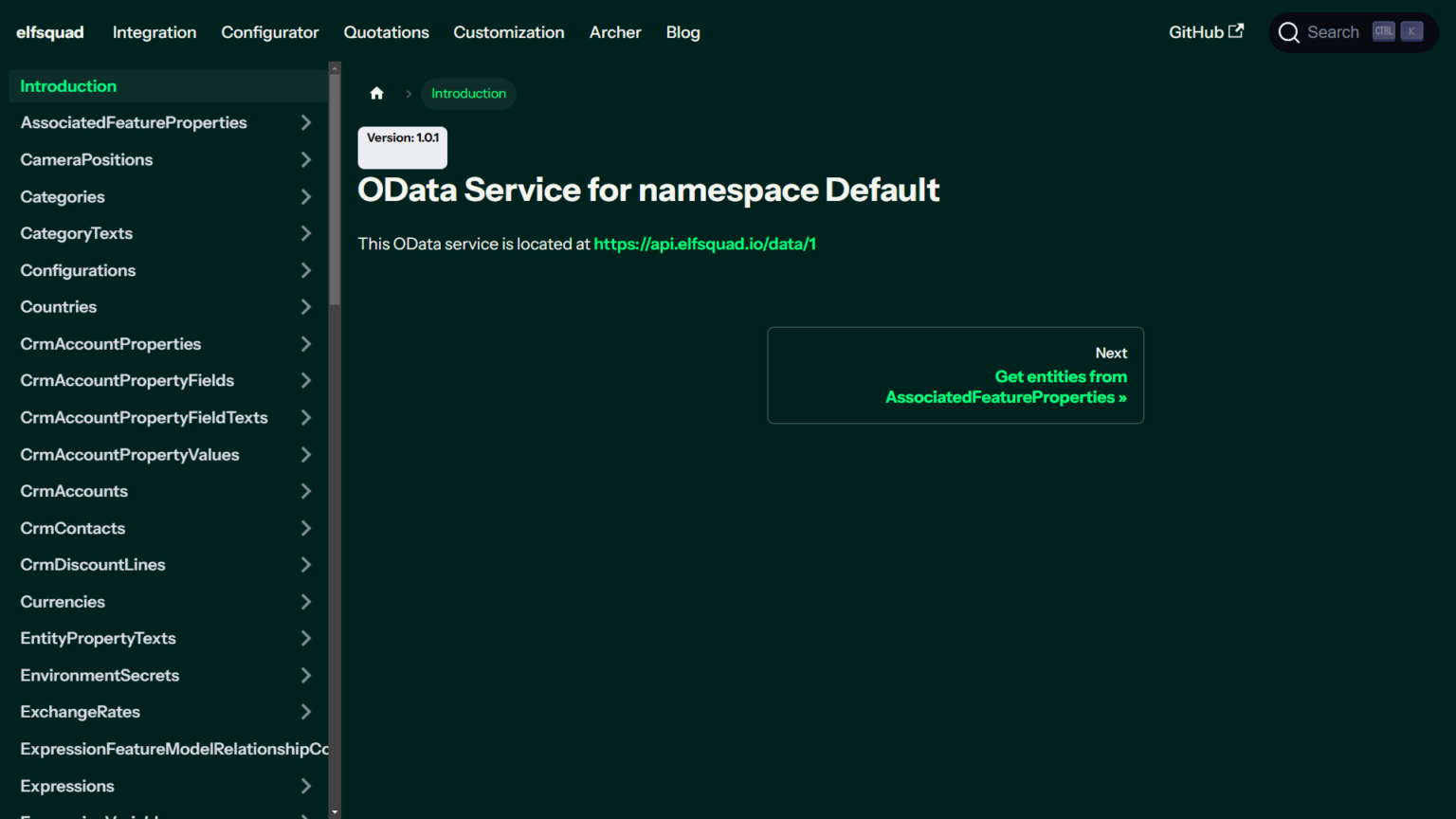Screen dimensions: 1456x819
Task: Expand the CameraPositions section arrow
Action: pos(305,159)
